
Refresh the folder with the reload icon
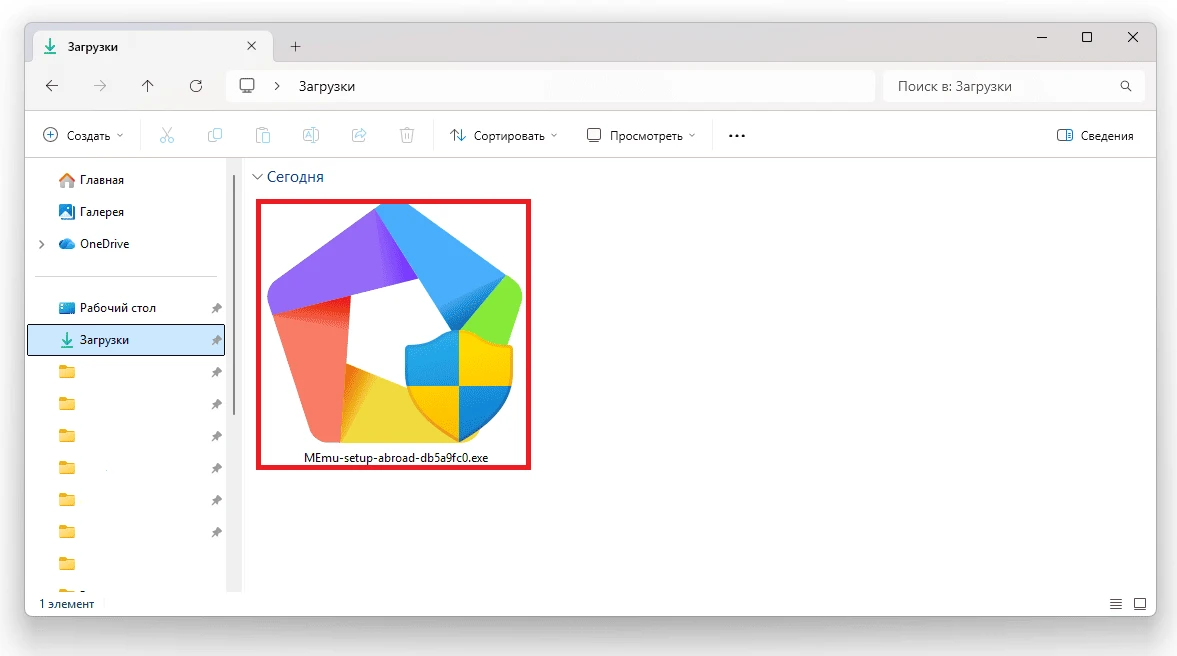coord(196,86)
